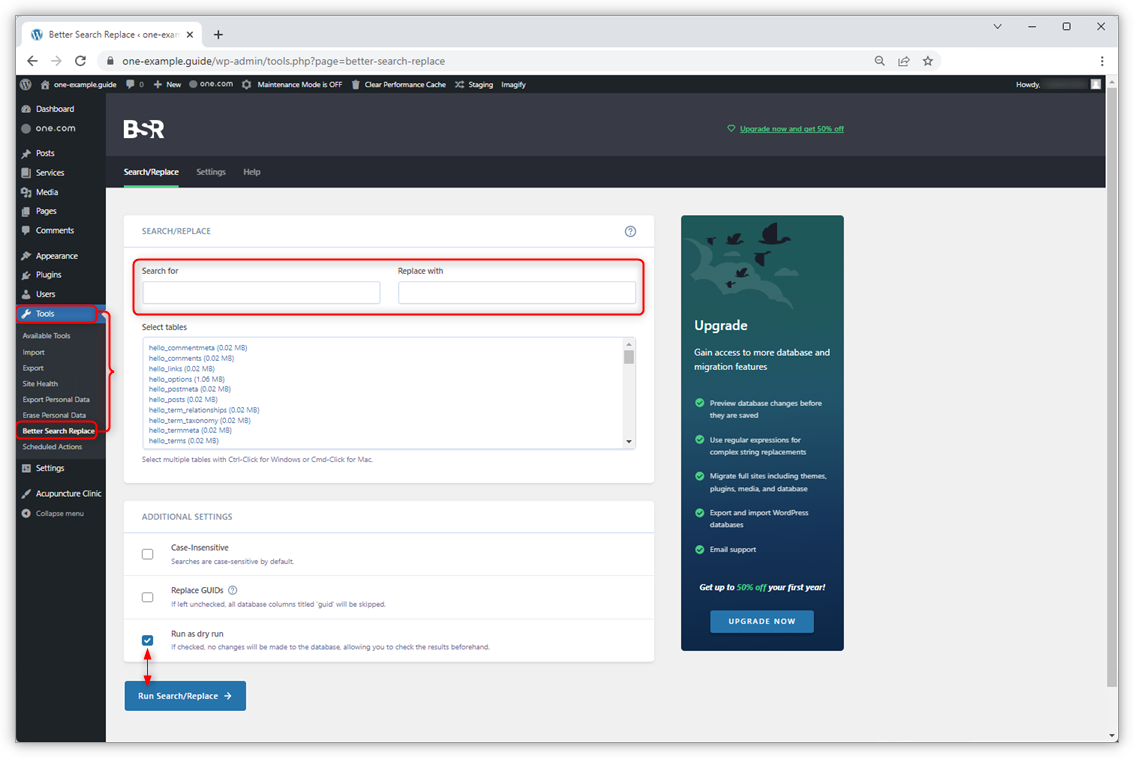1134x758 pixels.
Task: Open the Imagify tool
Action: (x=513, y=84)
